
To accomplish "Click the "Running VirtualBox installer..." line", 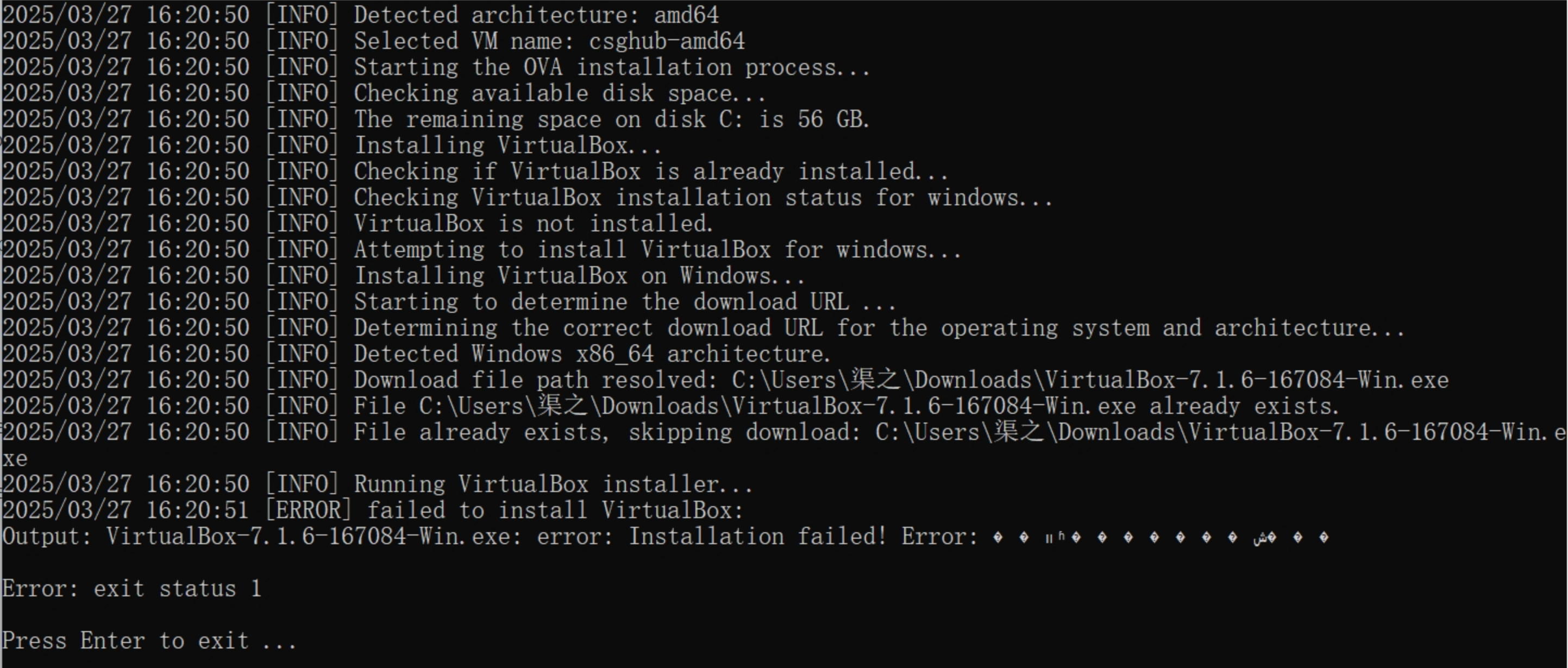I will [553, 485].
